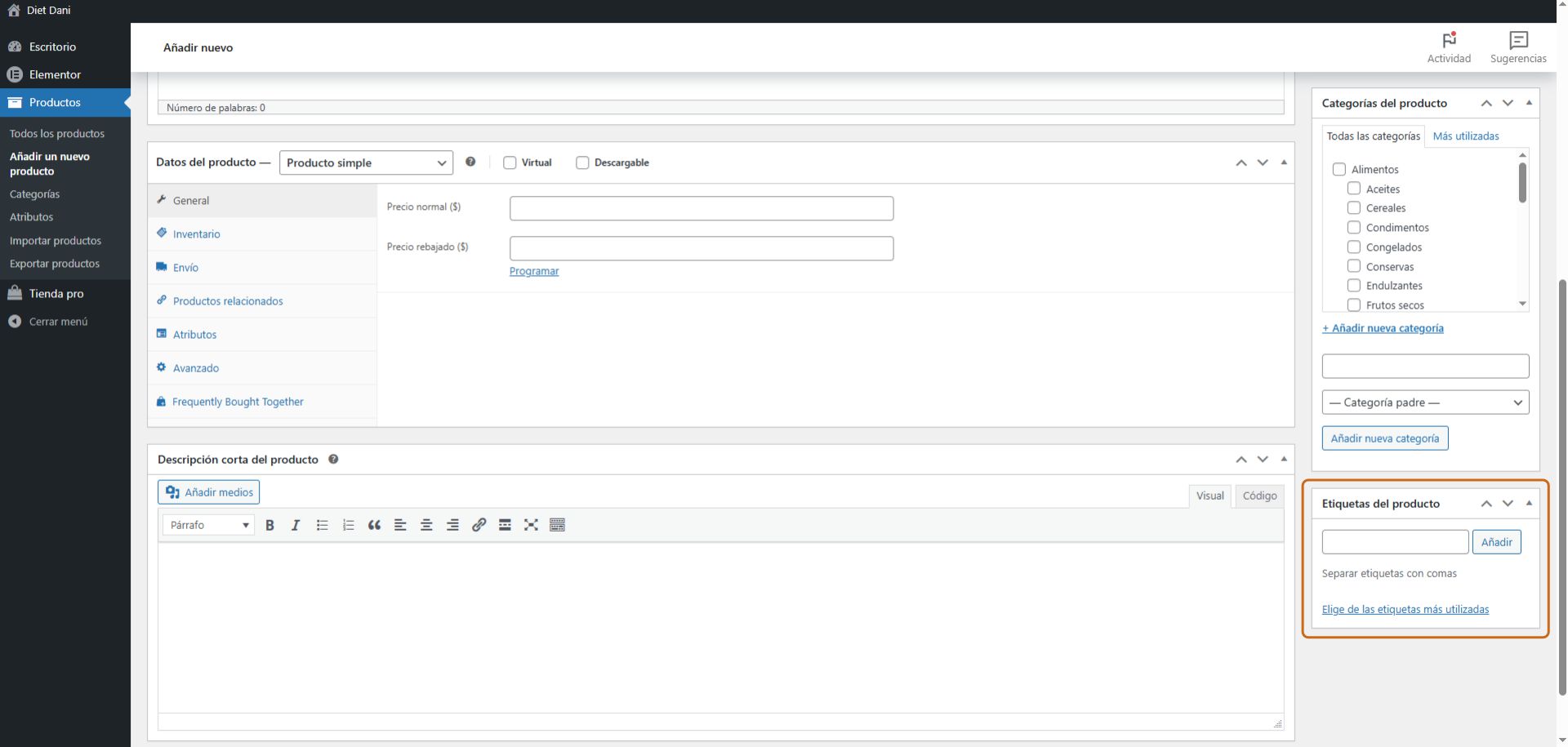
Task: Toggle the bulleted list icon
Action: (322, 525)
